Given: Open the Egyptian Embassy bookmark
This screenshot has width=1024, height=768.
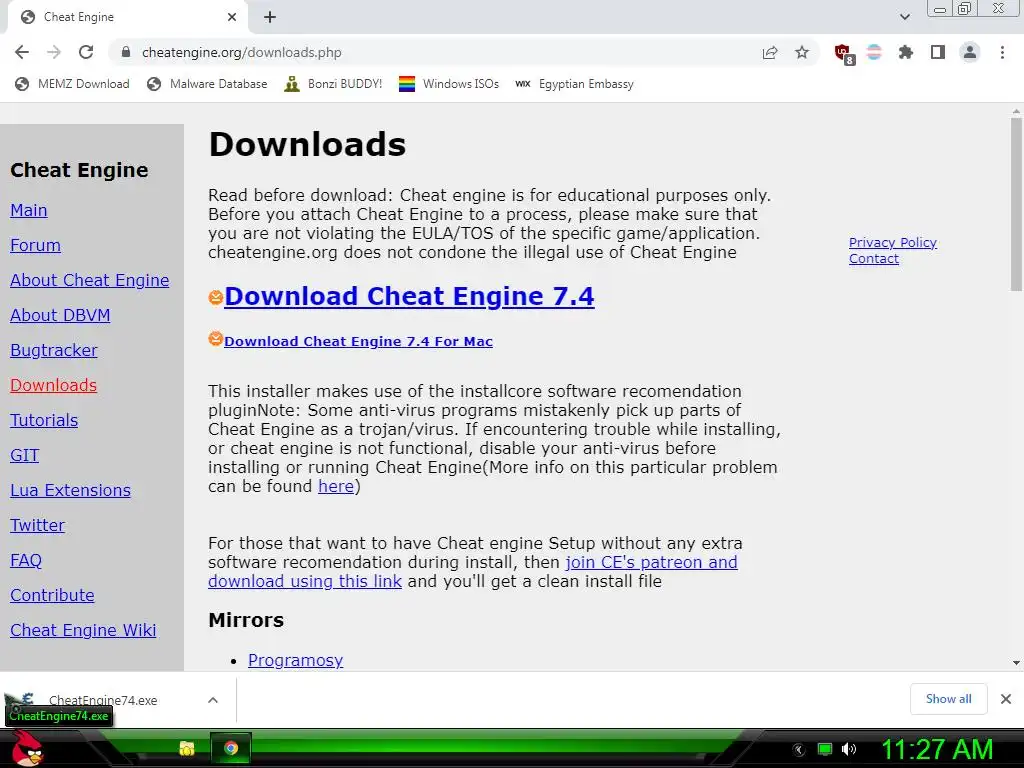Looking at the screenshot, I should tap(574, 84).
